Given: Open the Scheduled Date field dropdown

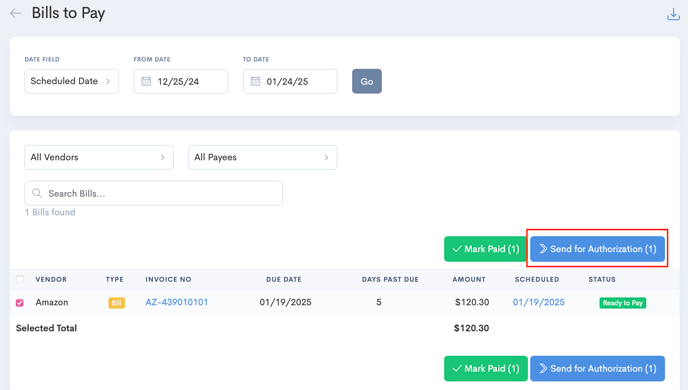Looking at the screenshot, I should coord(72,81).
